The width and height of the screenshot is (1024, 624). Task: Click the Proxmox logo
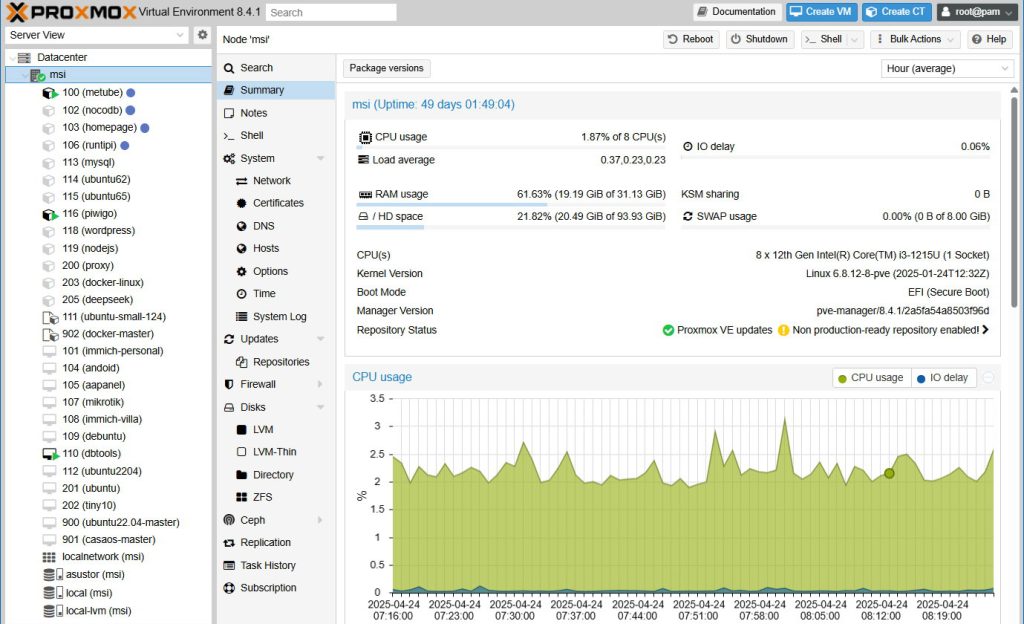71,12
